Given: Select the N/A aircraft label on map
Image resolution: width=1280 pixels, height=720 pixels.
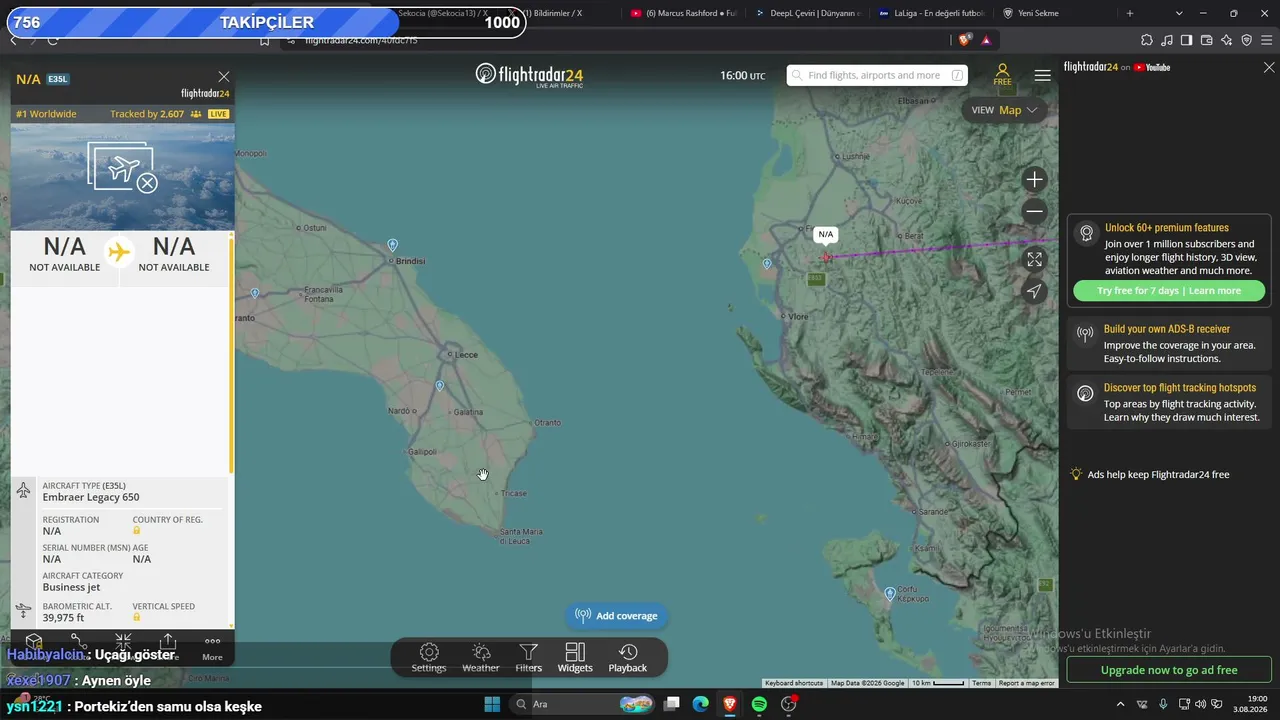Looking at the screenshot, I should click(x=825, y=235).
